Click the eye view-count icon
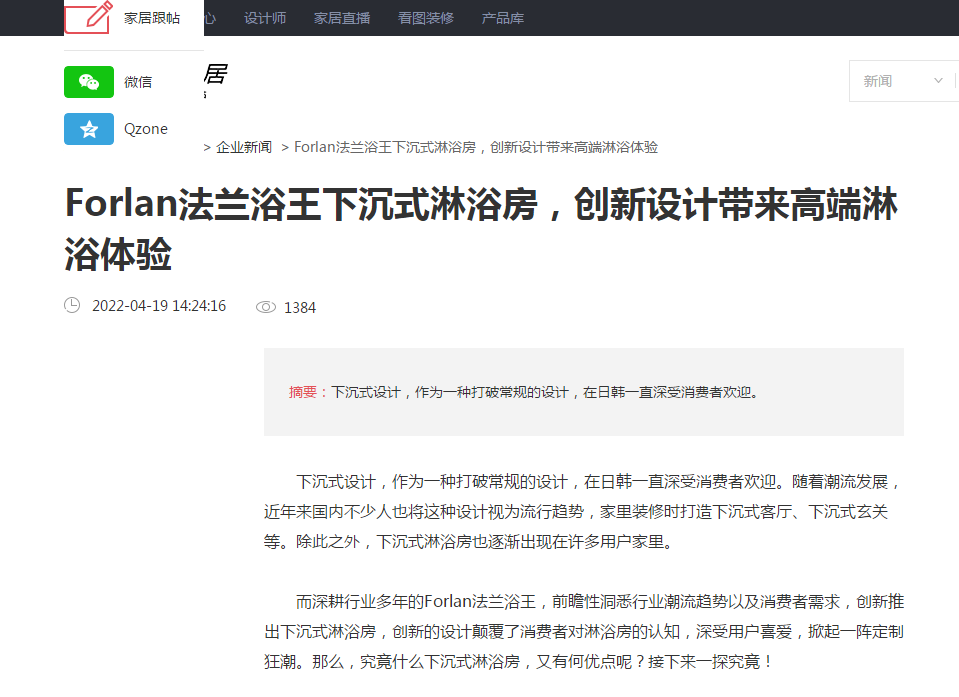The height and width of the screenshot is (697, 959). [x=265, y=307]
